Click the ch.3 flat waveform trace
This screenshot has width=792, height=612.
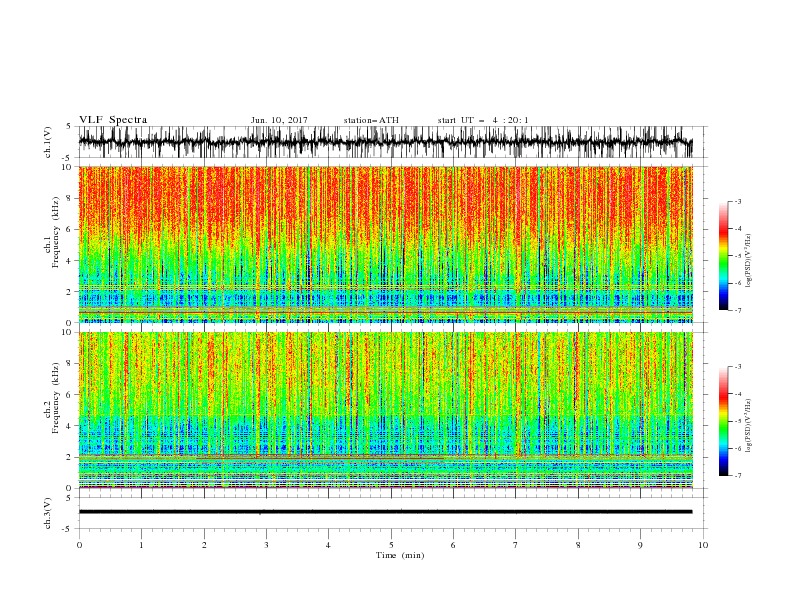(385, 512)
